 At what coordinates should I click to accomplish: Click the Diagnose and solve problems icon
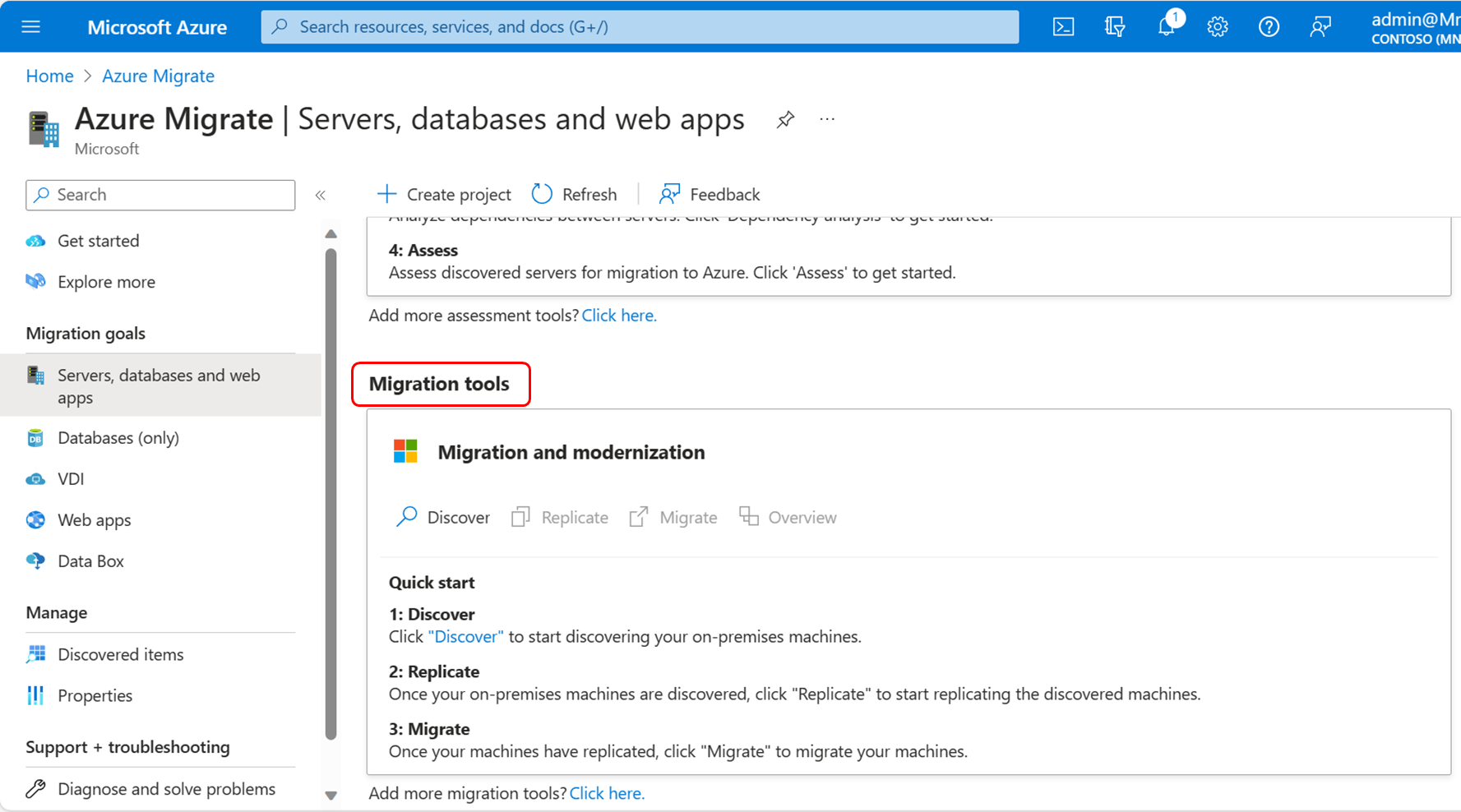35,787
